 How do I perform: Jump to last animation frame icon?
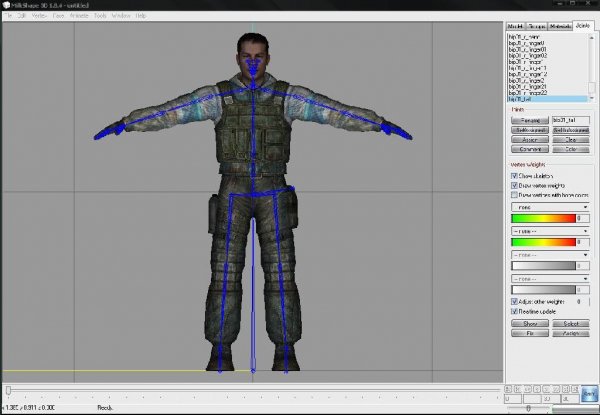pos(575,389)
